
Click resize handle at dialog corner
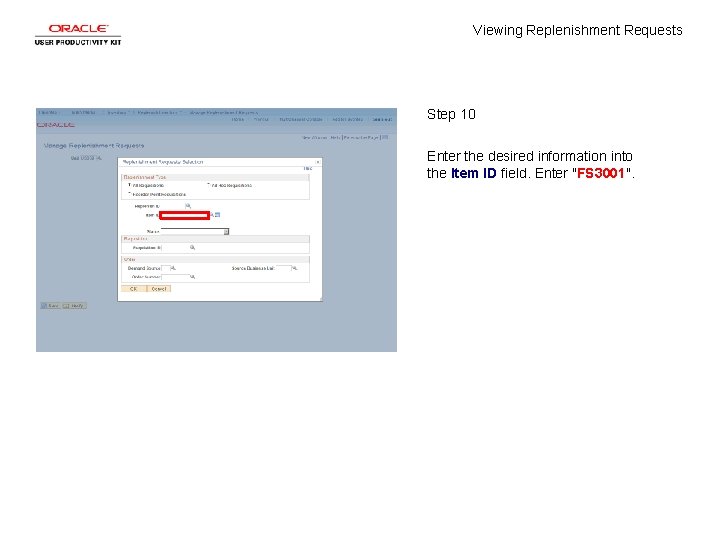pos(321,299)
